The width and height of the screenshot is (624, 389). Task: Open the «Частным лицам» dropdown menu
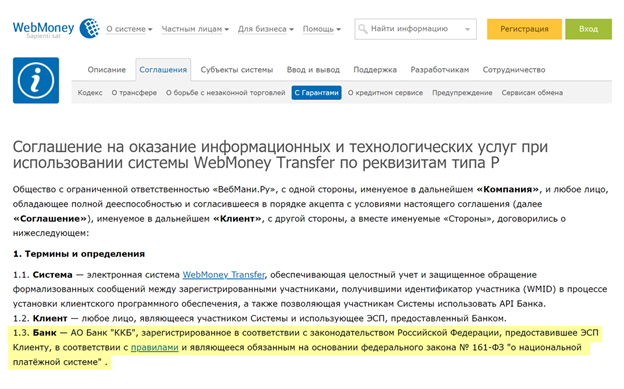[195, 29]
